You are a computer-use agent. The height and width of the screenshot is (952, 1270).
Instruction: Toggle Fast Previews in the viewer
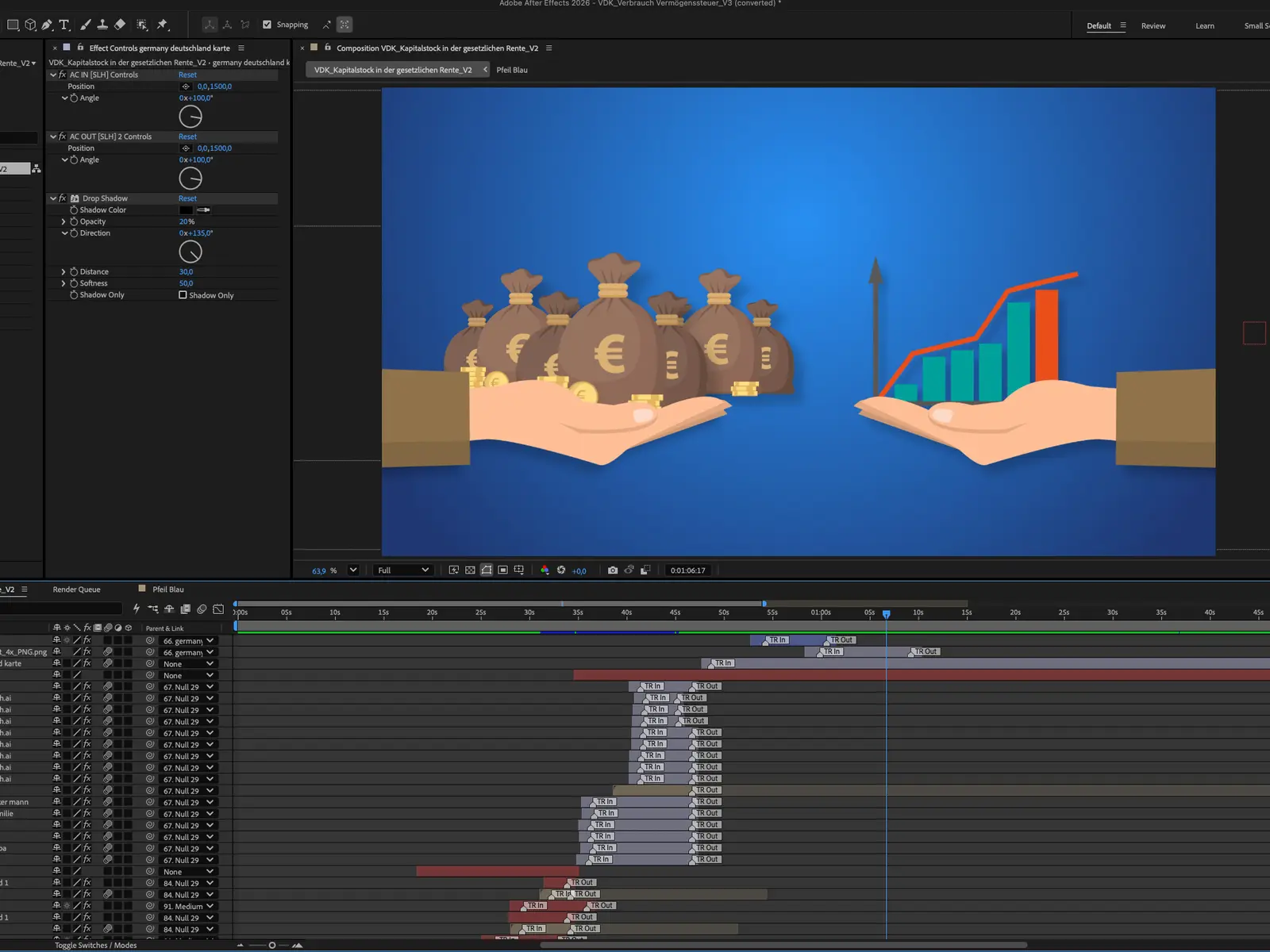(x=454, y=570)
